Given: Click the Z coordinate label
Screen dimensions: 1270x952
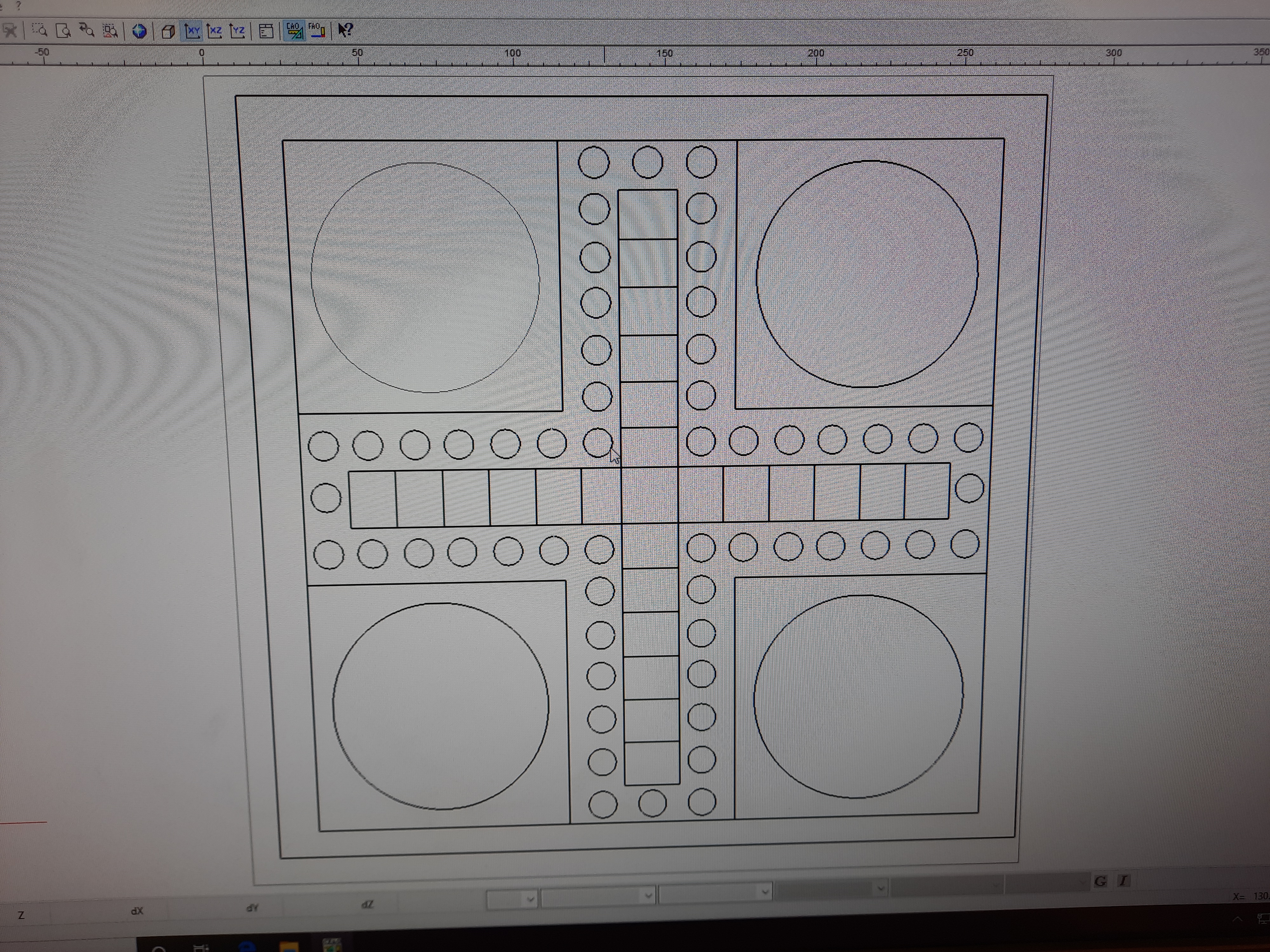Looking at the screenshot, I should pos(21,915).
